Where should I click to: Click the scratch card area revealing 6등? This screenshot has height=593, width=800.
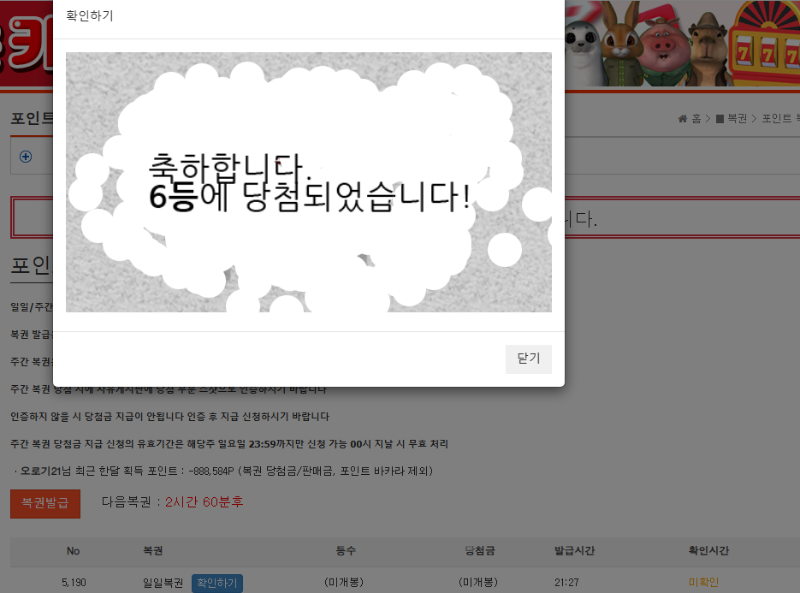(x=308, y=182)
